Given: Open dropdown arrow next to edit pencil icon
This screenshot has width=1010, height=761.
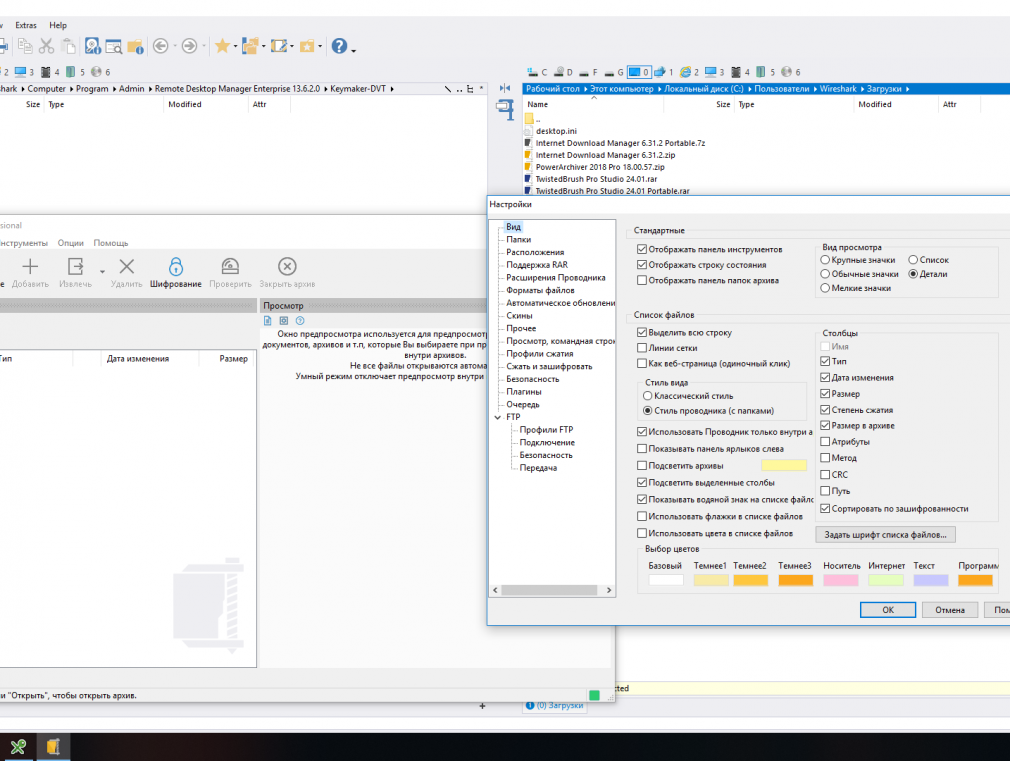Looking at the screenshot, I should click(292, 46).
